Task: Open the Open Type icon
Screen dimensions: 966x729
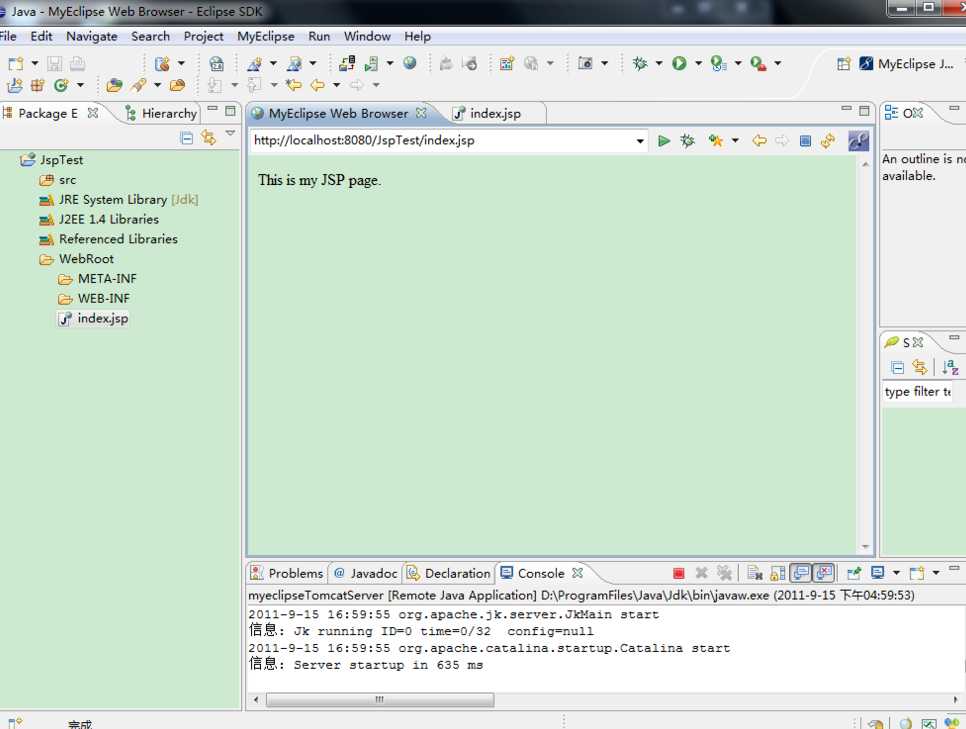Action: coord(115,85)
